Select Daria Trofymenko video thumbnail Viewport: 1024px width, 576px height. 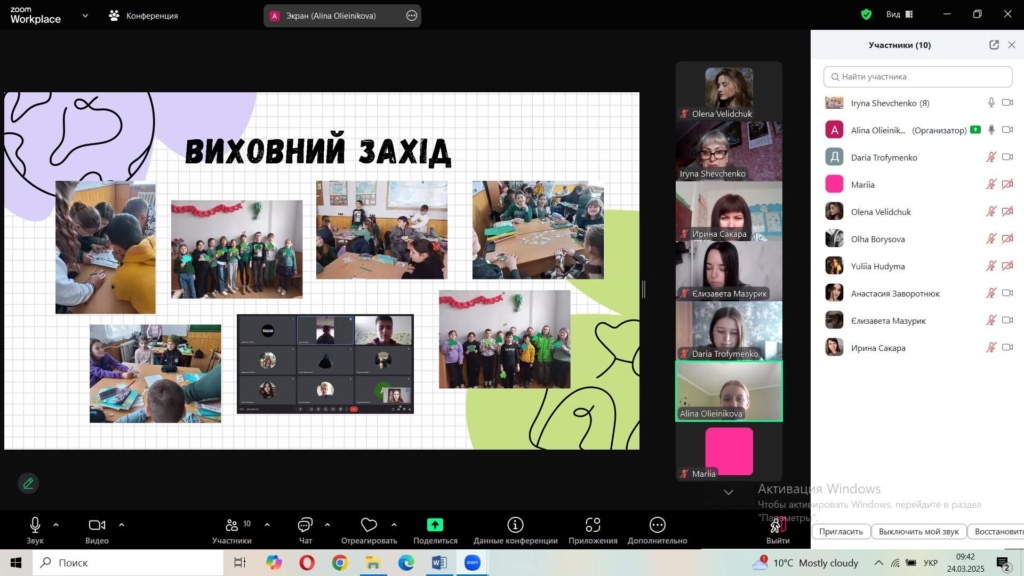(729, 331)
